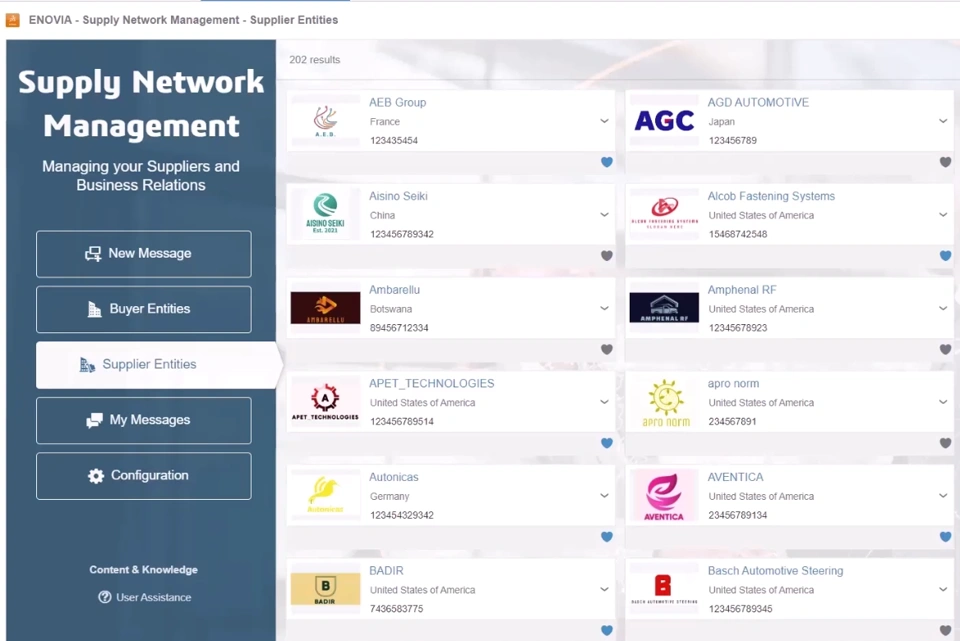Click 'Botswana' country text under Ambarellu
Screen dimensions: 960x641
[391, 309]
